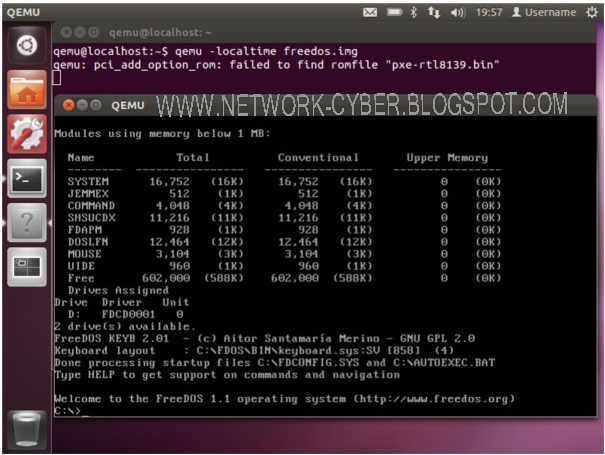Click the JEMMEX module row name

[88, 193]
